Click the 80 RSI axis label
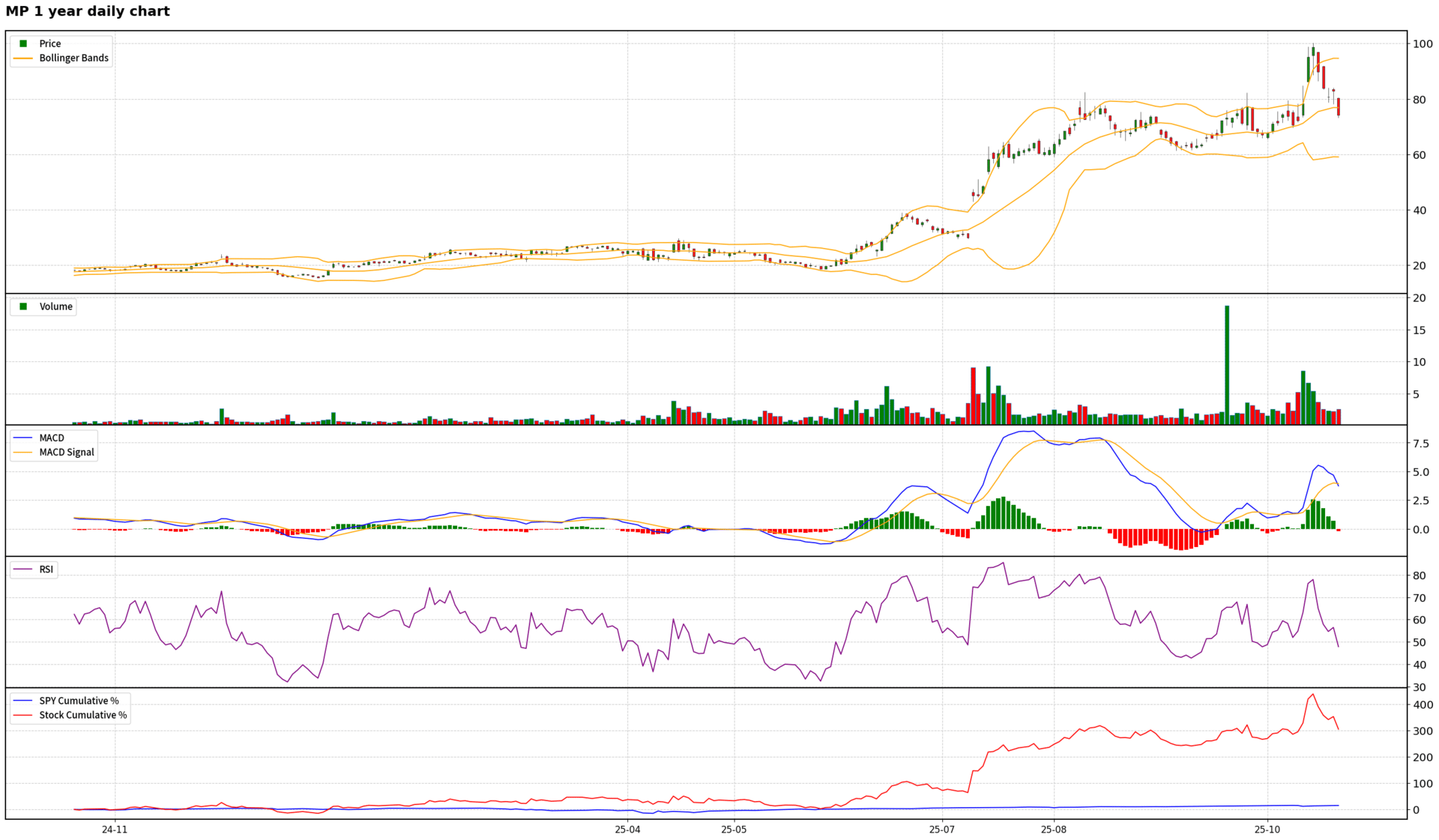 pyautogui.click(x=1420, y=575)
